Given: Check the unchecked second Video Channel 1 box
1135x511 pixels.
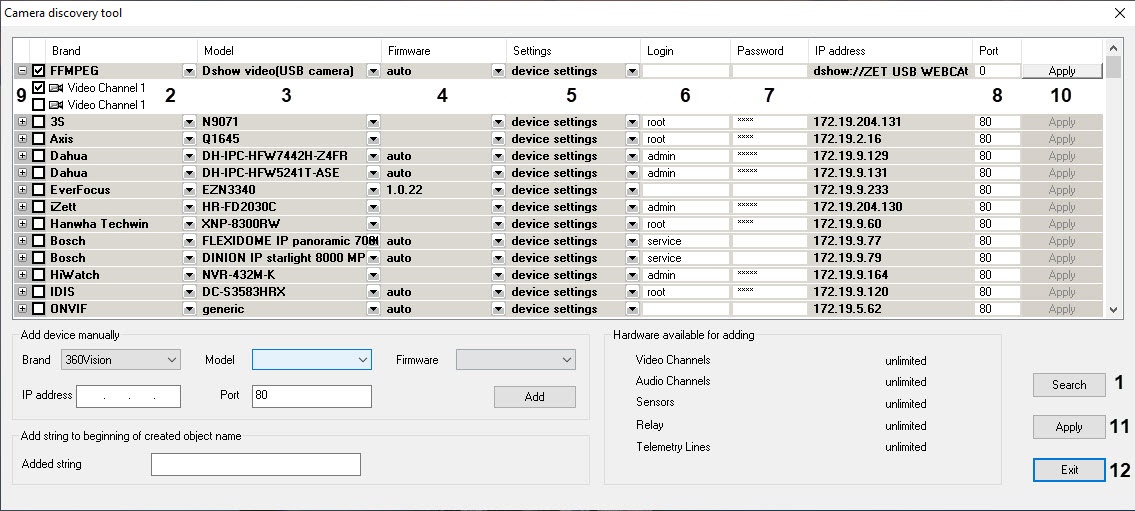Looking at the screenshot, I should pyautogui.click(x=39, y=105).
